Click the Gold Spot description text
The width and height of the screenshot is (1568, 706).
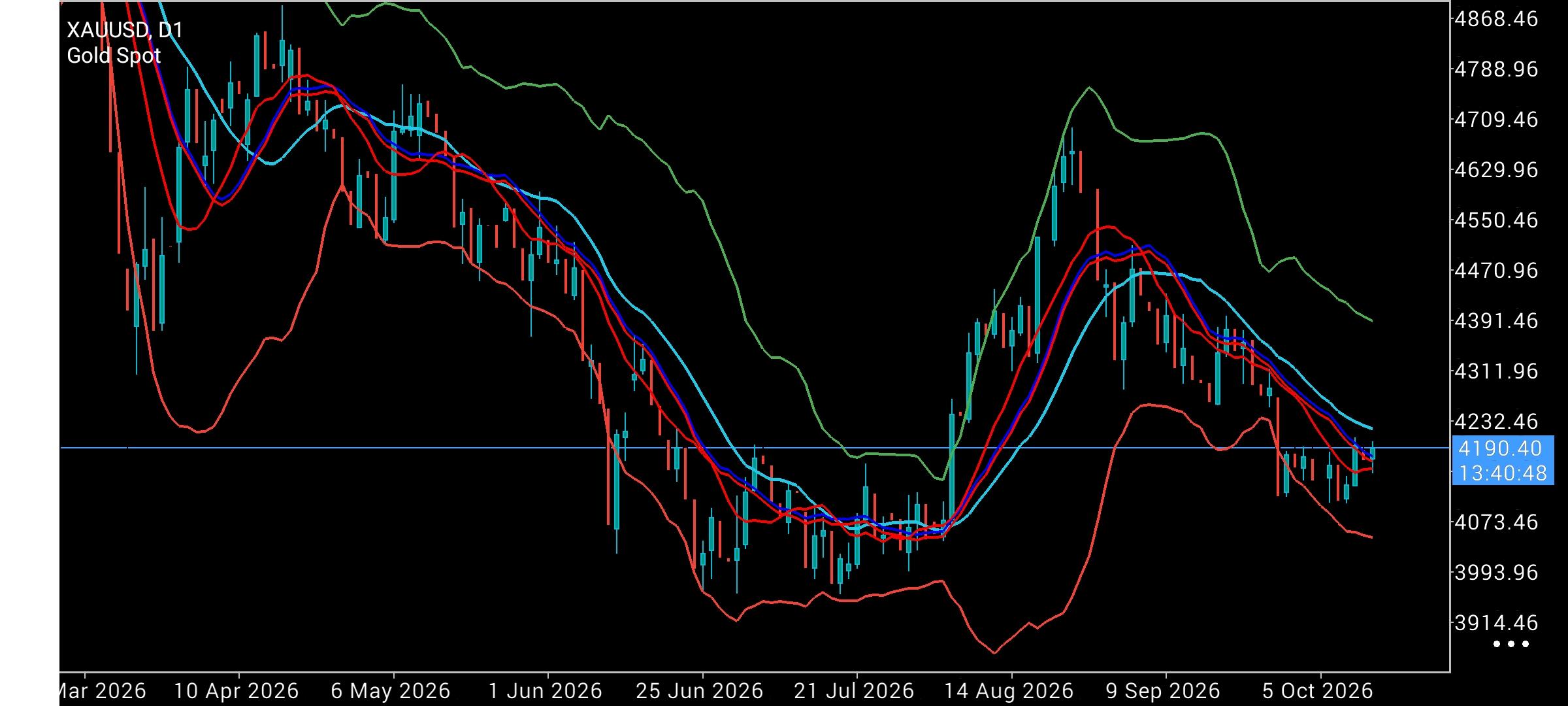[x=114, y=56]
